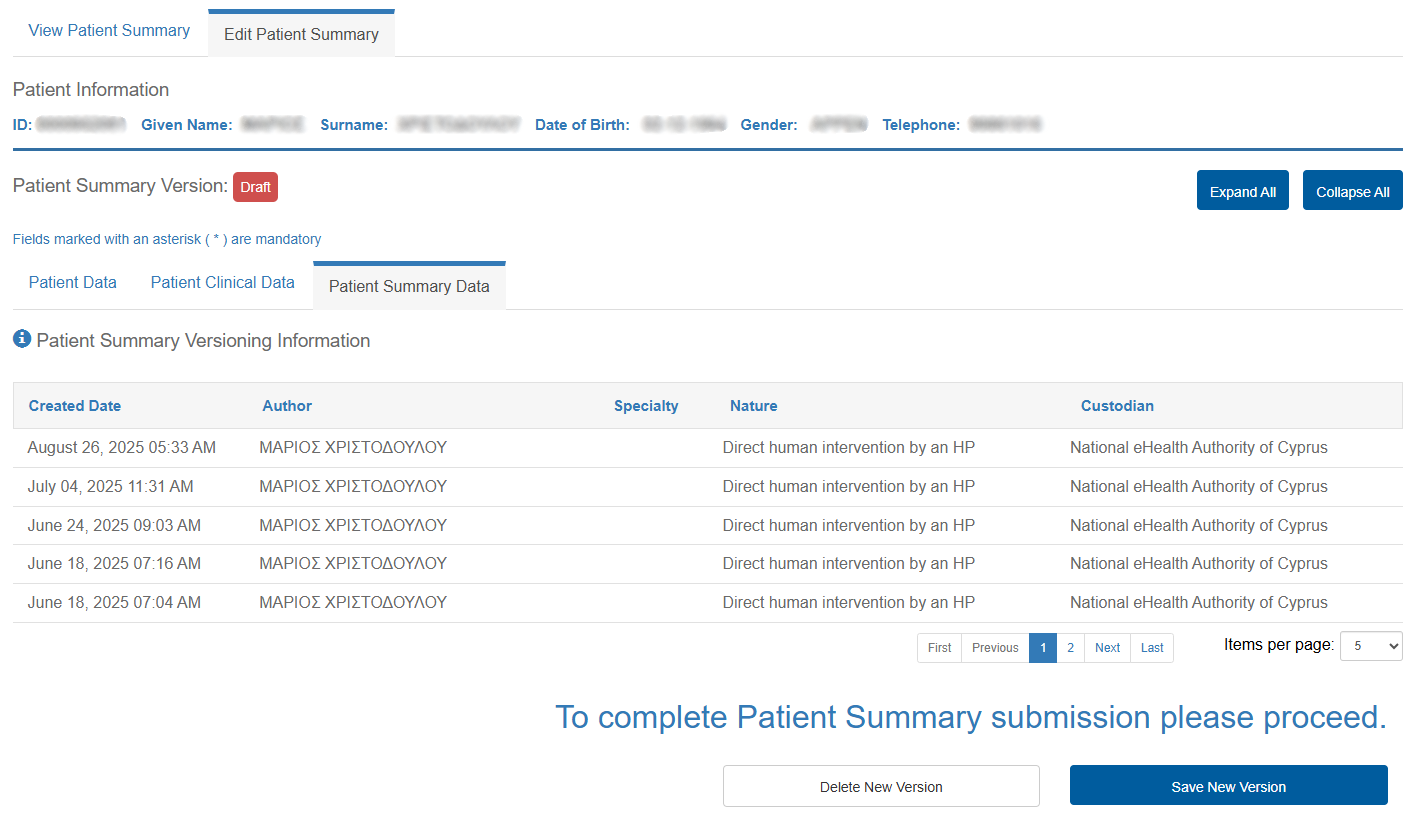Jump to the Last page
Viewport: 1414px width, 815px height.
[x=1152, y=648]
